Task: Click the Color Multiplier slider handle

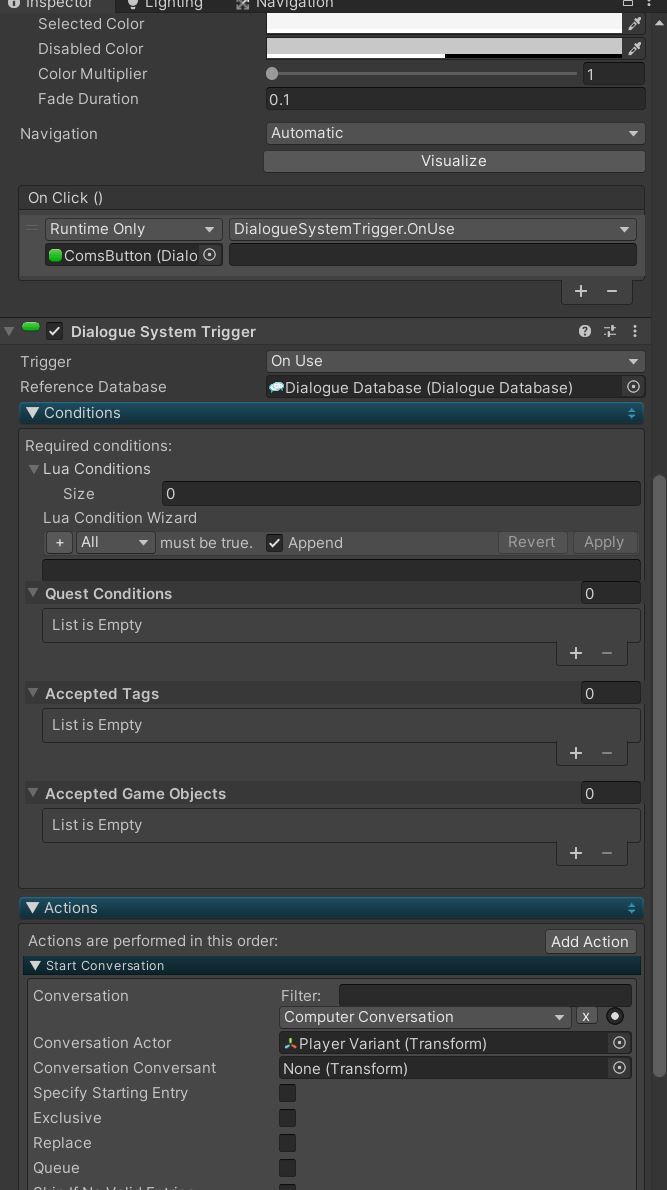Action: (272, 74)
